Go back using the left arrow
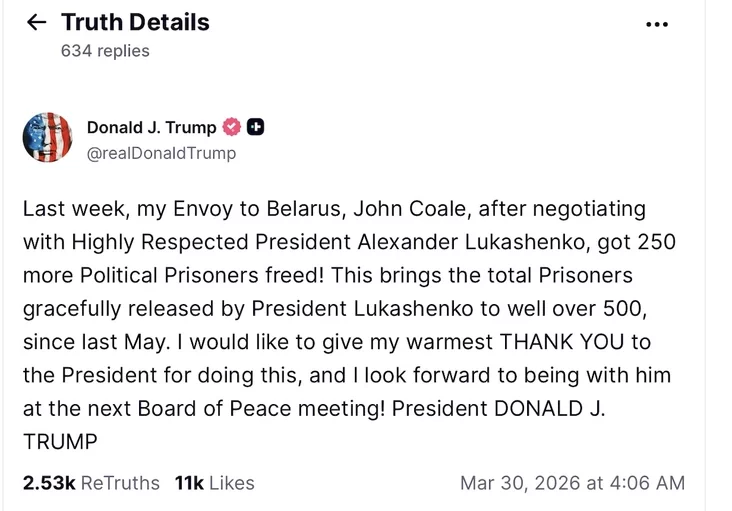 click(36, 22)
